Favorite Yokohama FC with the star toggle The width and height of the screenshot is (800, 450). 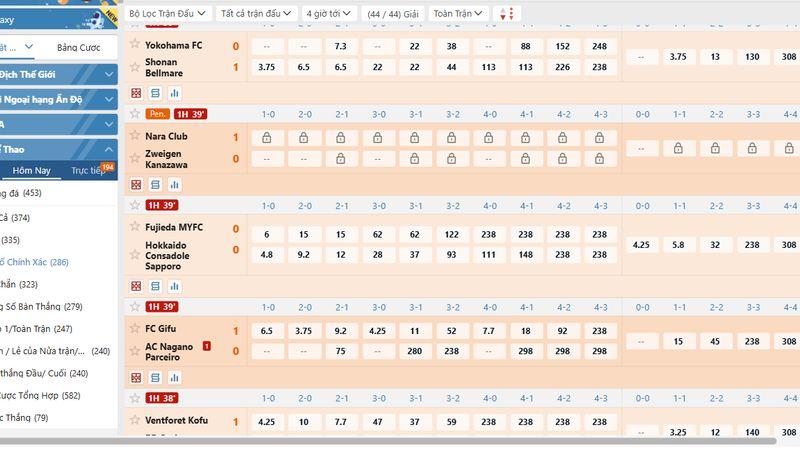[135, 45]
